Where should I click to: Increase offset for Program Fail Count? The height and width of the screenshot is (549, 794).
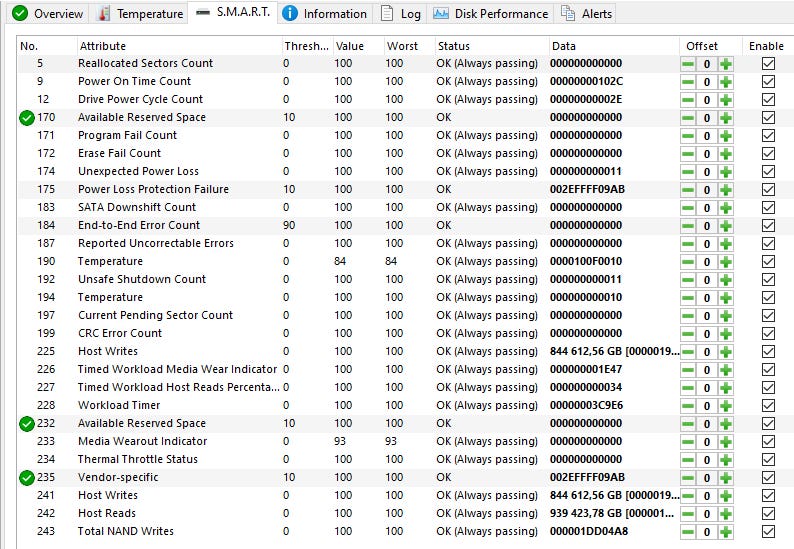pyautogui.click(x=726, y=136)
